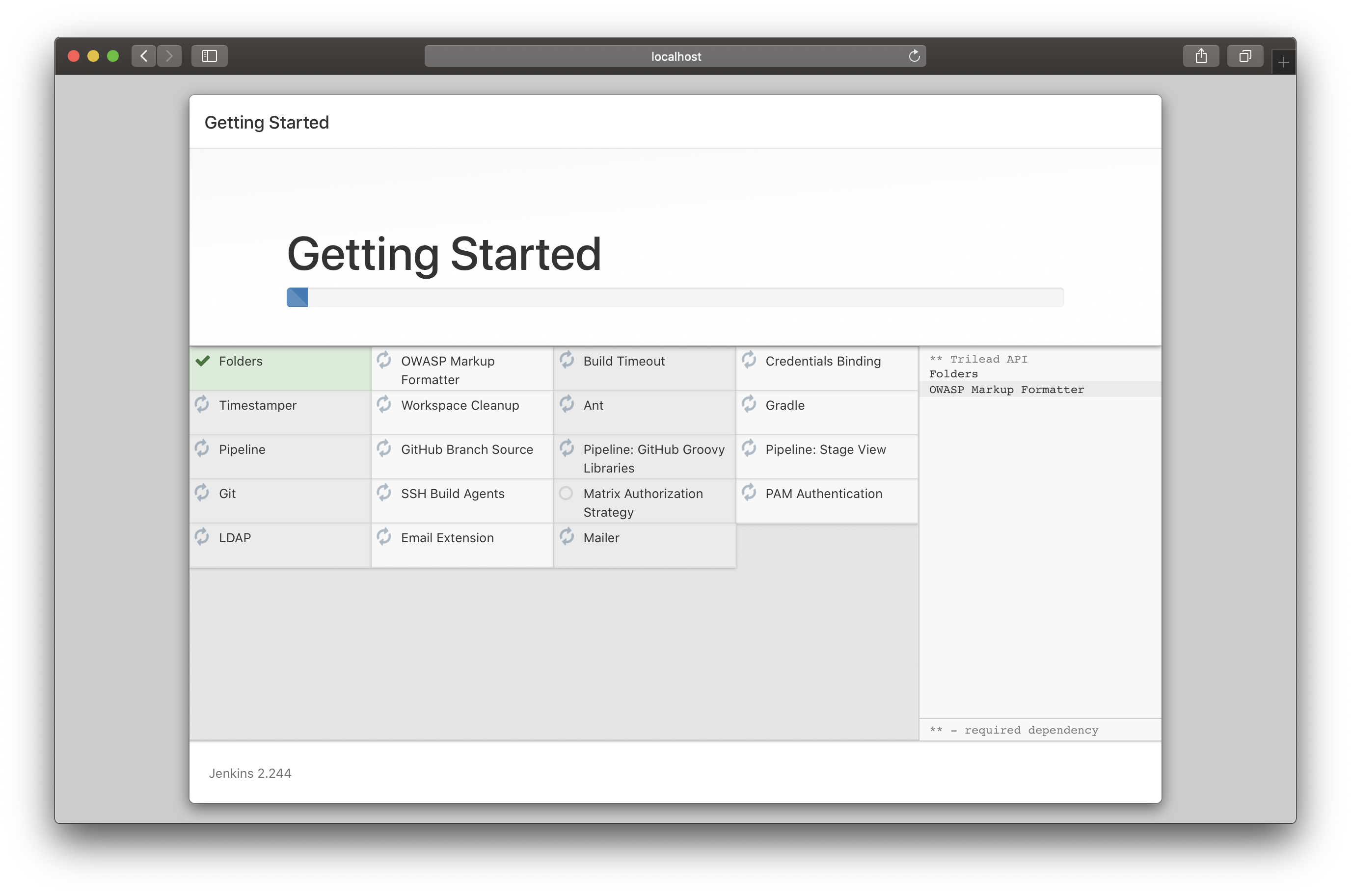This screenshot has width=1351, height=896.
Task: Click the installation progress bar
Action: [675, 297]
